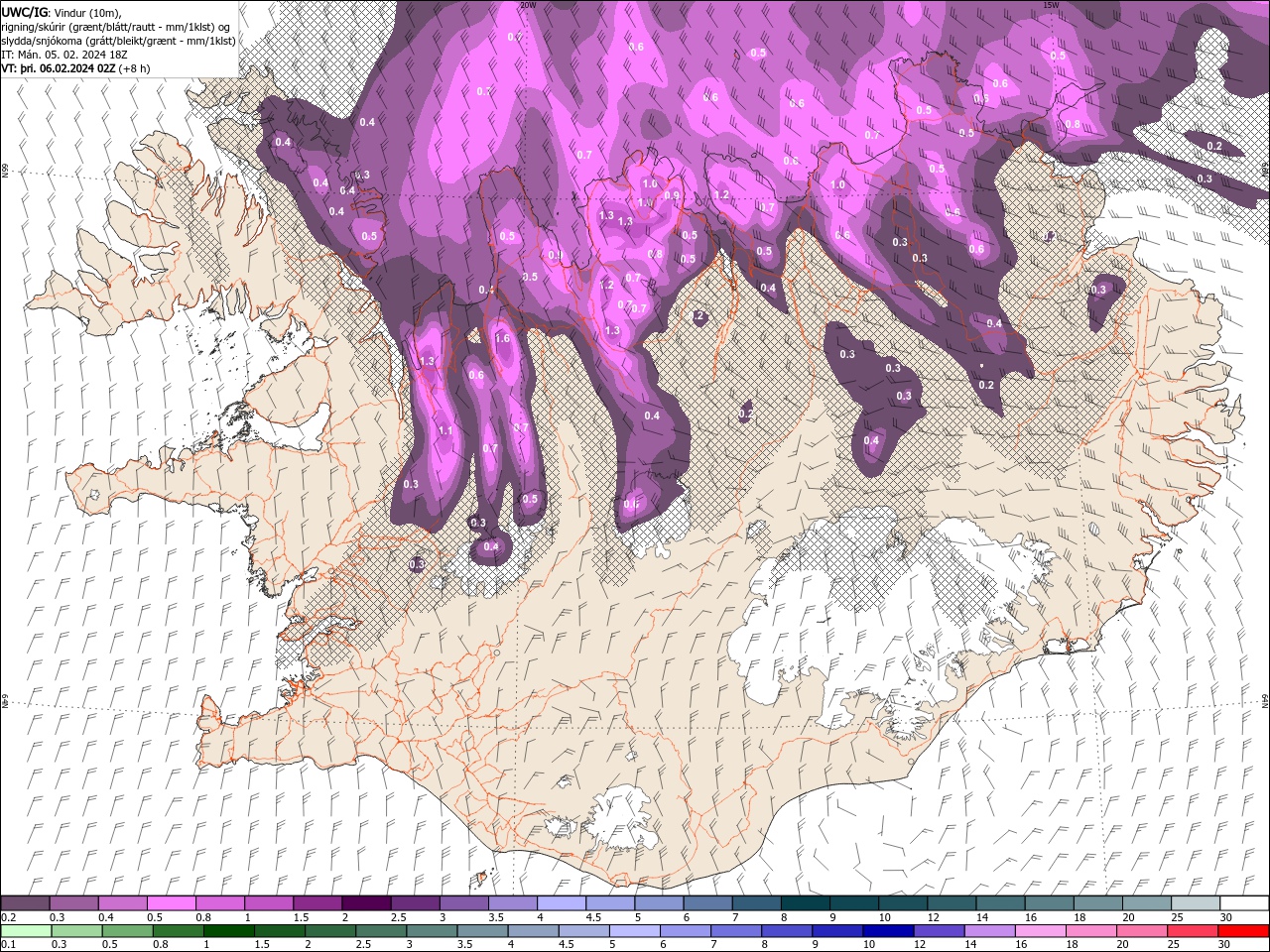The width and height of the screenshot is (1270, 952).
Task: Click the snow legend swatch for 0.2–0.3 mm
Action: click(x=26, y=903)
